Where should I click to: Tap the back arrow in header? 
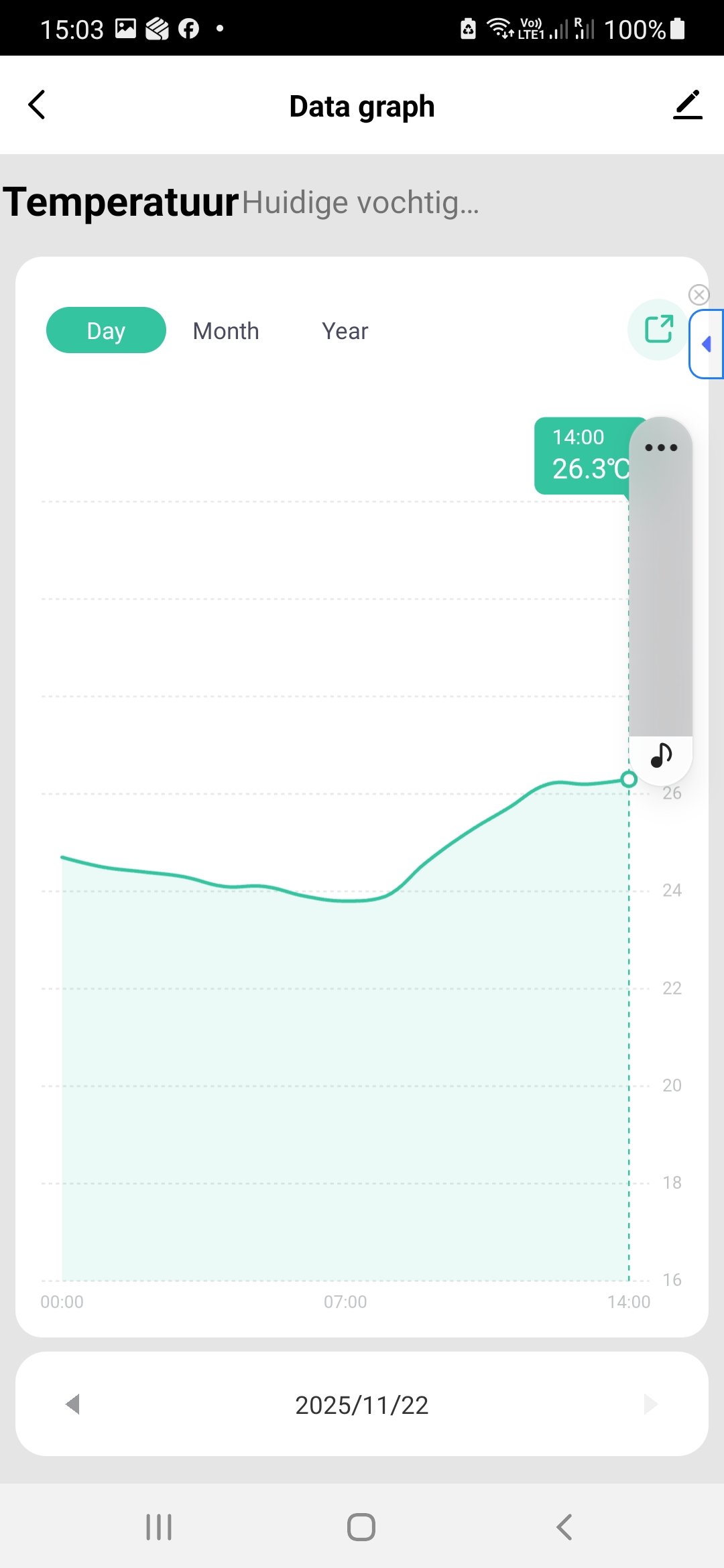[x=38, y=105]
